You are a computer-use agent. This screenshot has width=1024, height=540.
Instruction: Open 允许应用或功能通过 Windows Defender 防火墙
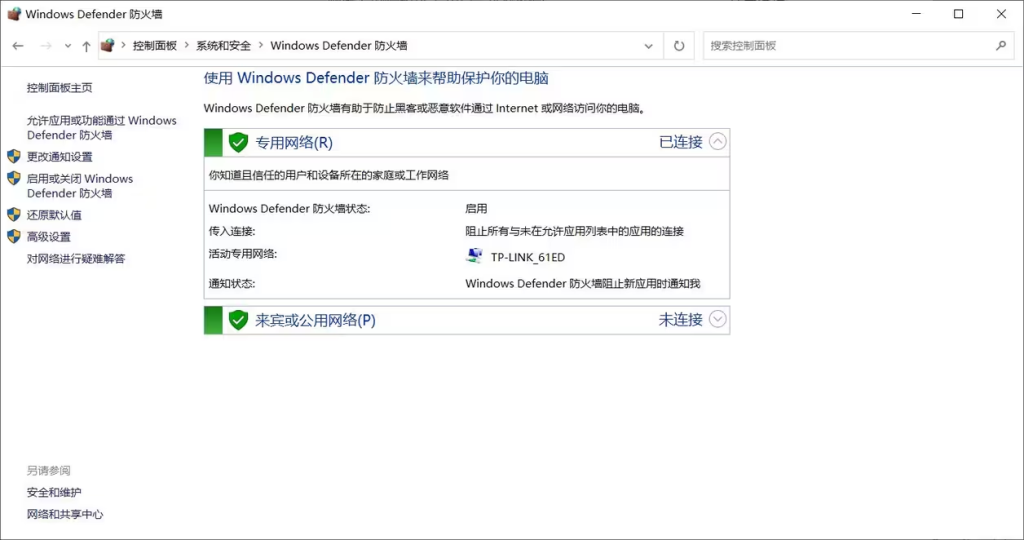(x=101, y=128)
